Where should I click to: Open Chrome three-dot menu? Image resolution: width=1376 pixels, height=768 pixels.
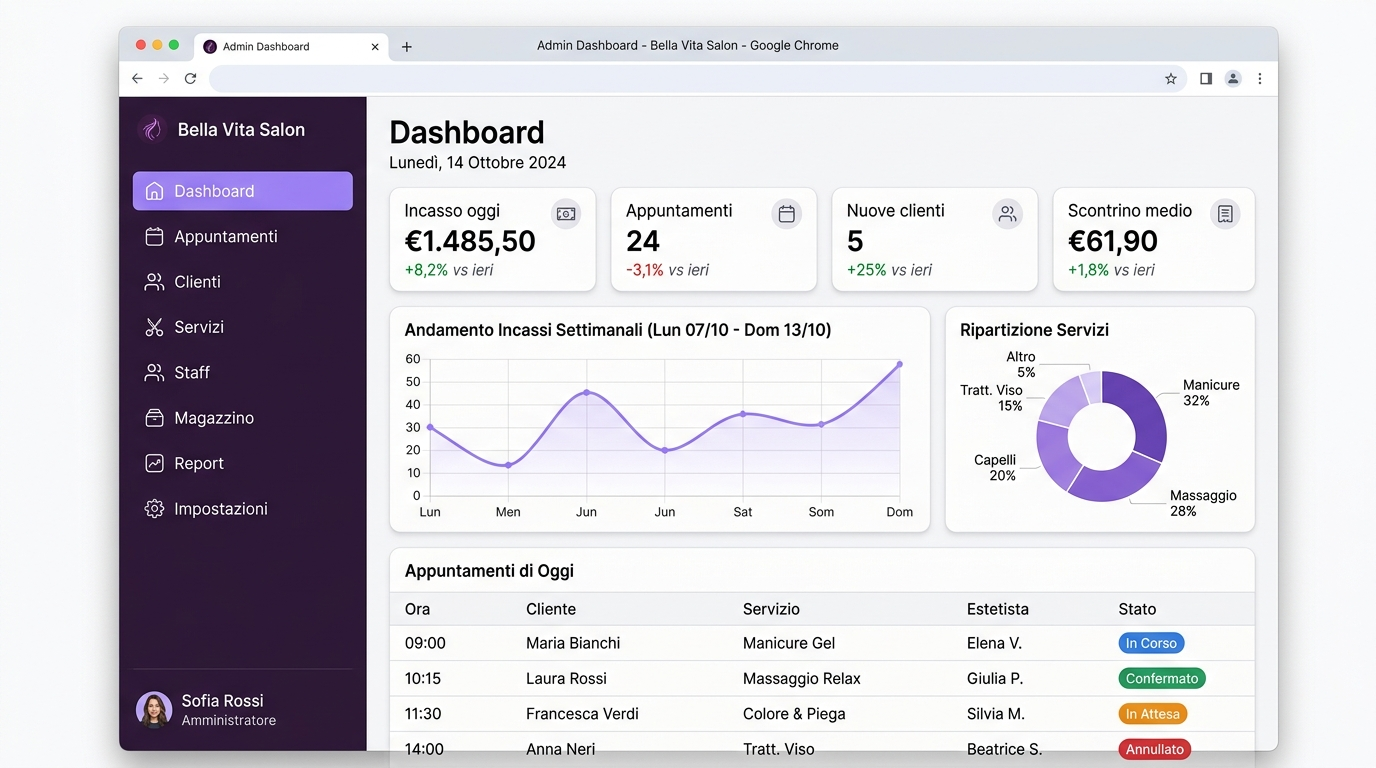tap(1260, 79)
